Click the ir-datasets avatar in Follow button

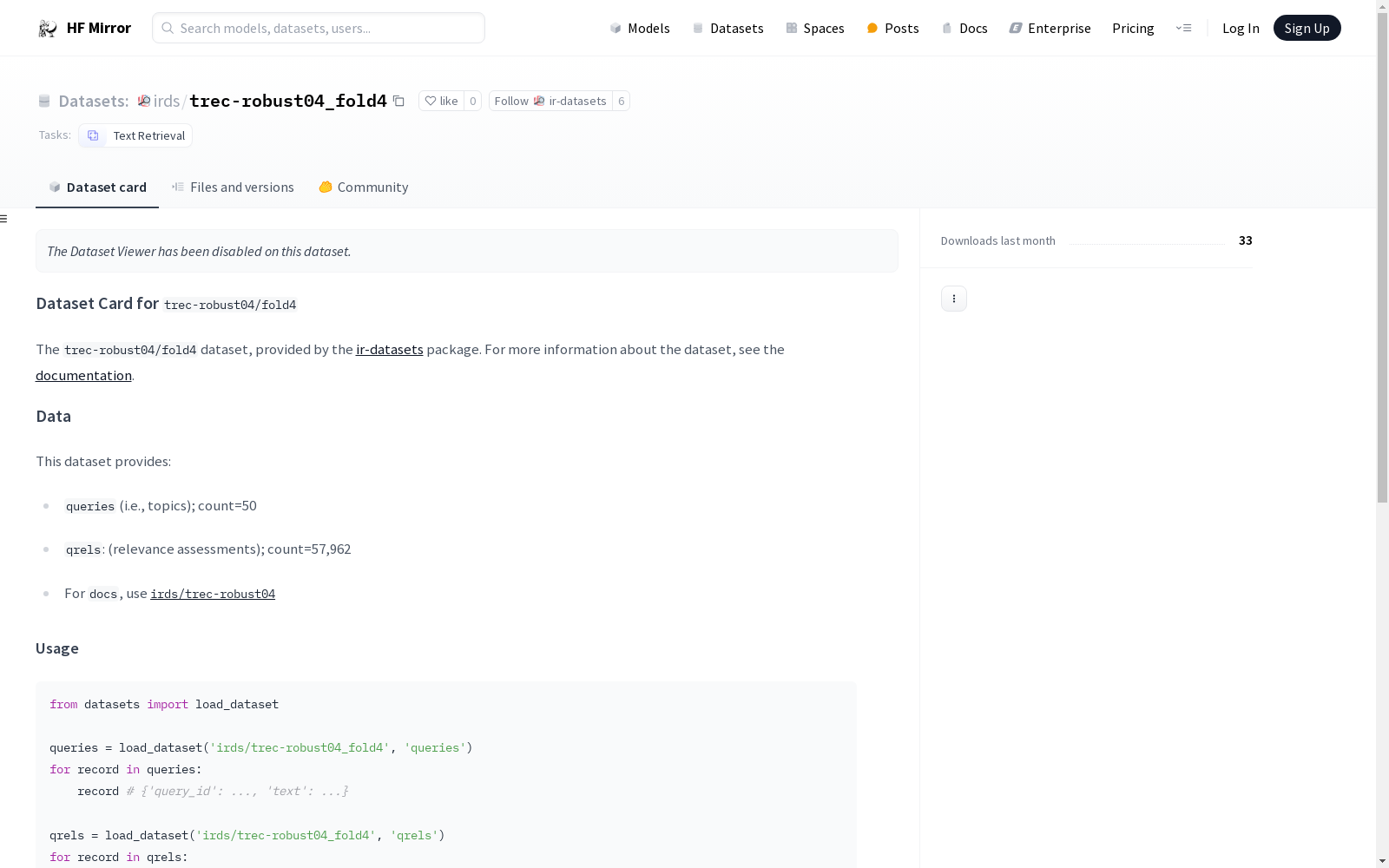point(539,101)
